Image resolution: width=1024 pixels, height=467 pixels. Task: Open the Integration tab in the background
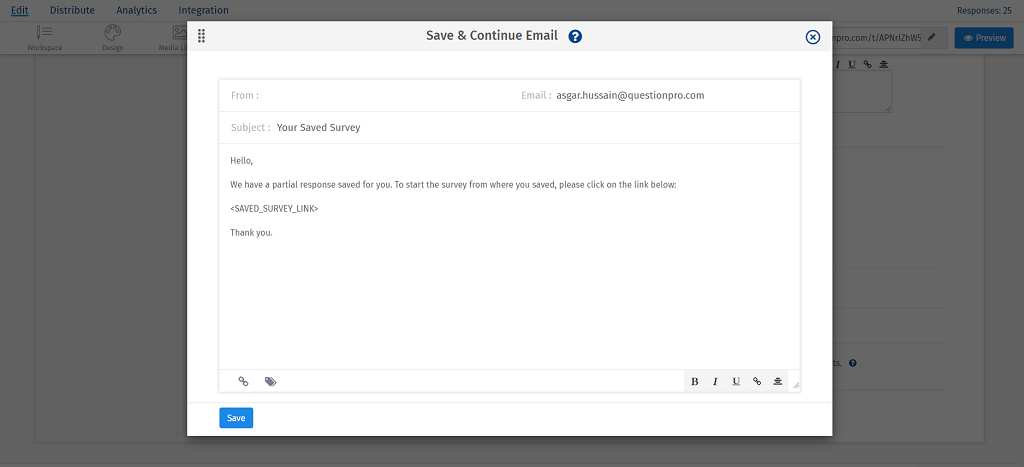[204, 10]
